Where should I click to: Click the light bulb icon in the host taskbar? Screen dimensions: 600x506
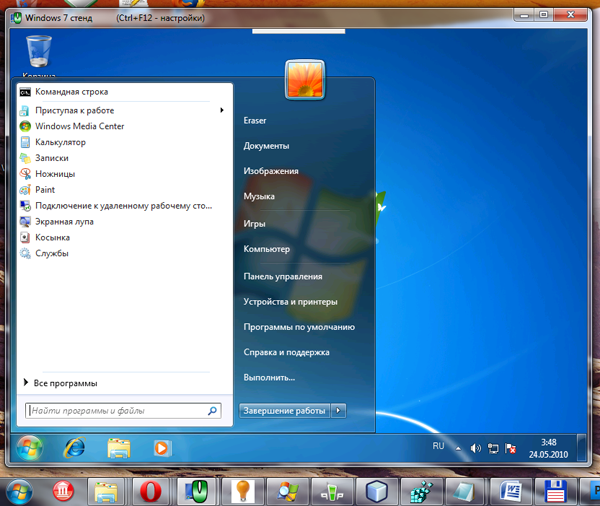[x=241, y=491]
